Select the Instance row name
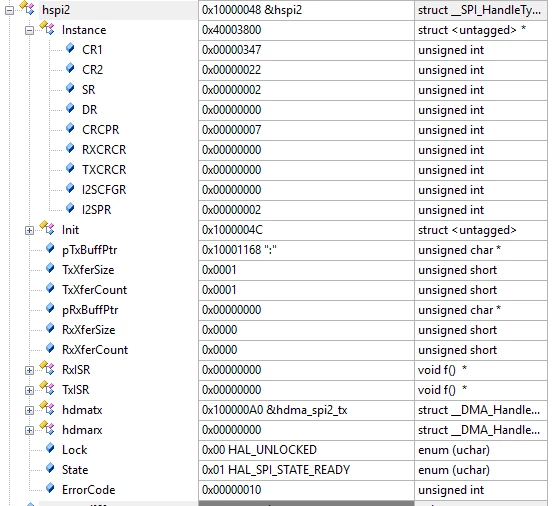 [x=84, y=30]
